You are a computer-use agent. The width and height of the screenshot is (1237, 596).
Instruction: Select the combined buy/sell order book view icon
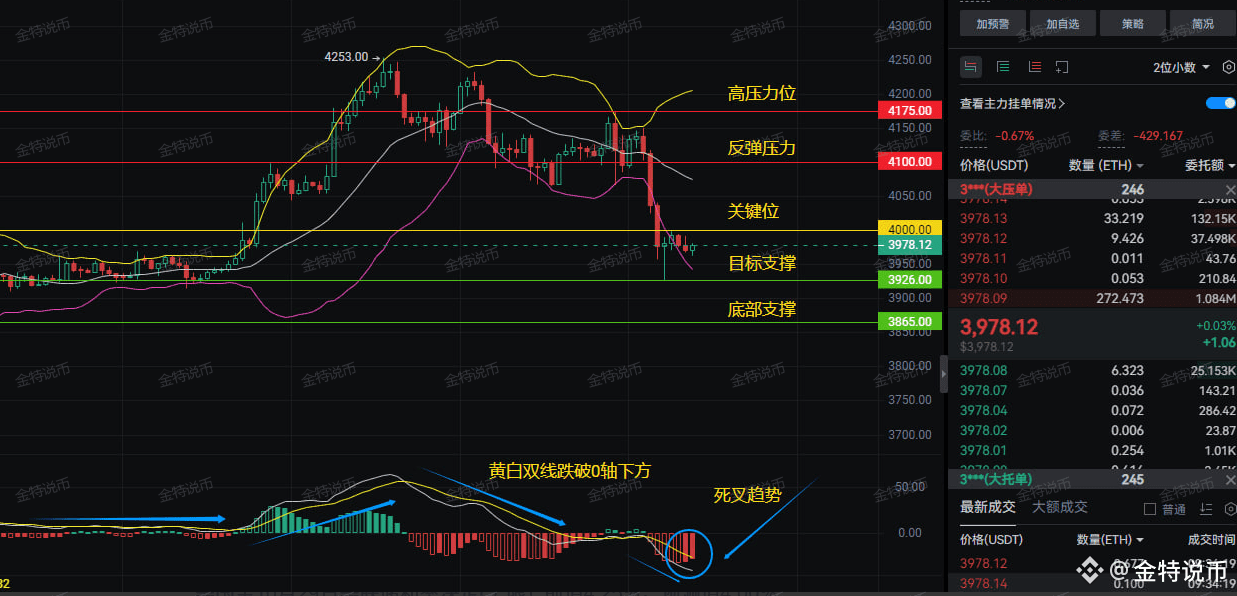point(971,67)
